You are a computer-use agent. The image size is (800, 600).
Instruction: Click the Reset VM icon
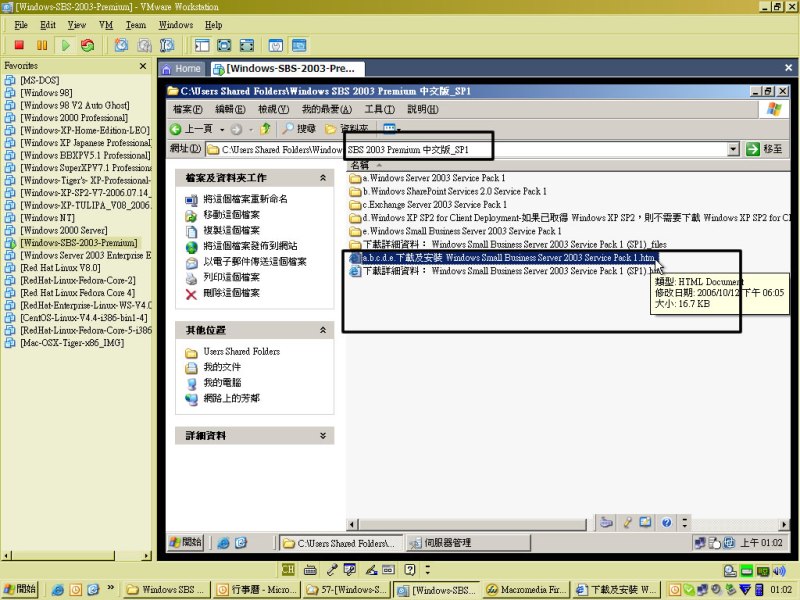tap(88, 45)
